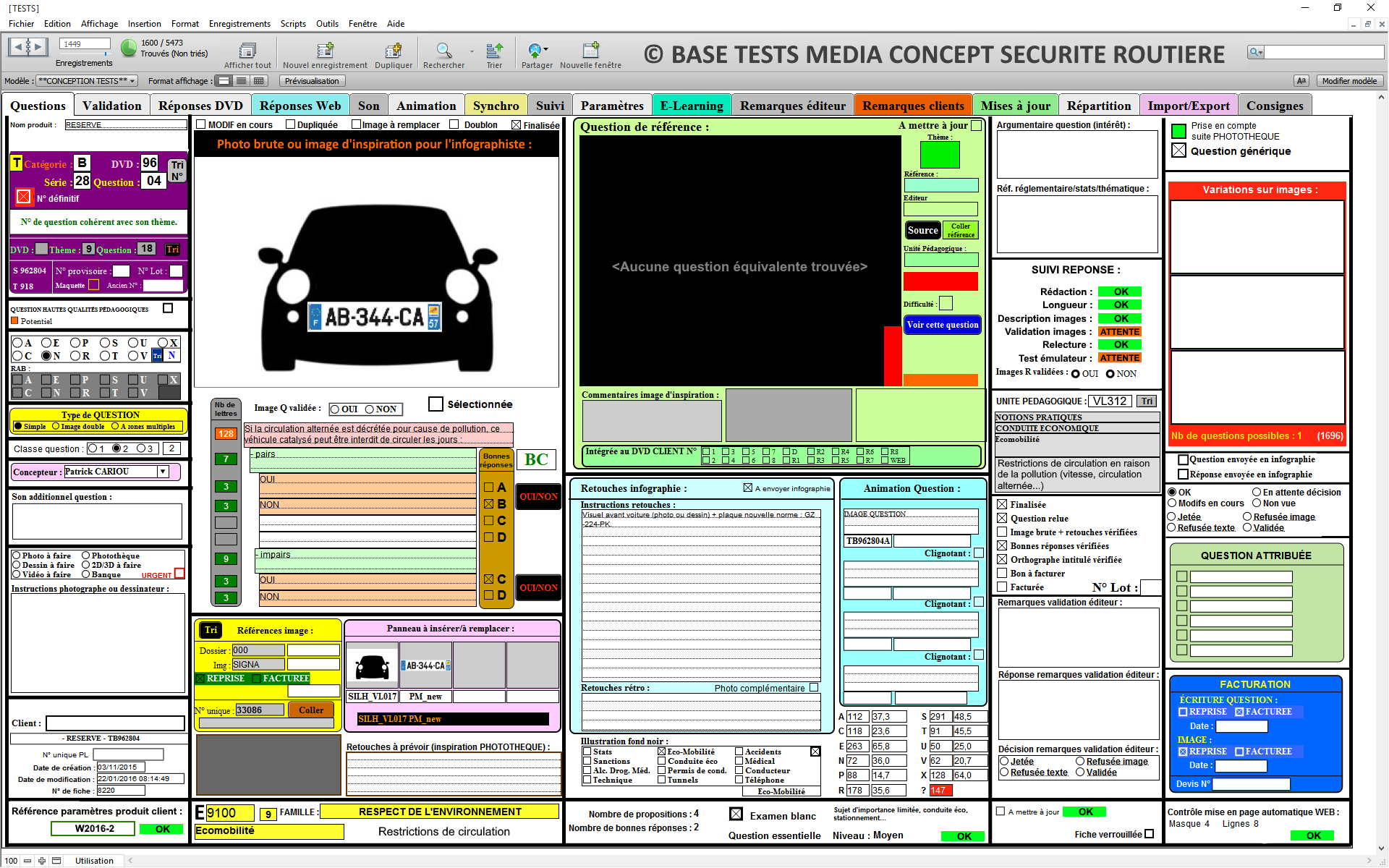Toggle the status toolbar icon at bottom
This screenshot has height=868, width=1389.
tap(56, 861)
